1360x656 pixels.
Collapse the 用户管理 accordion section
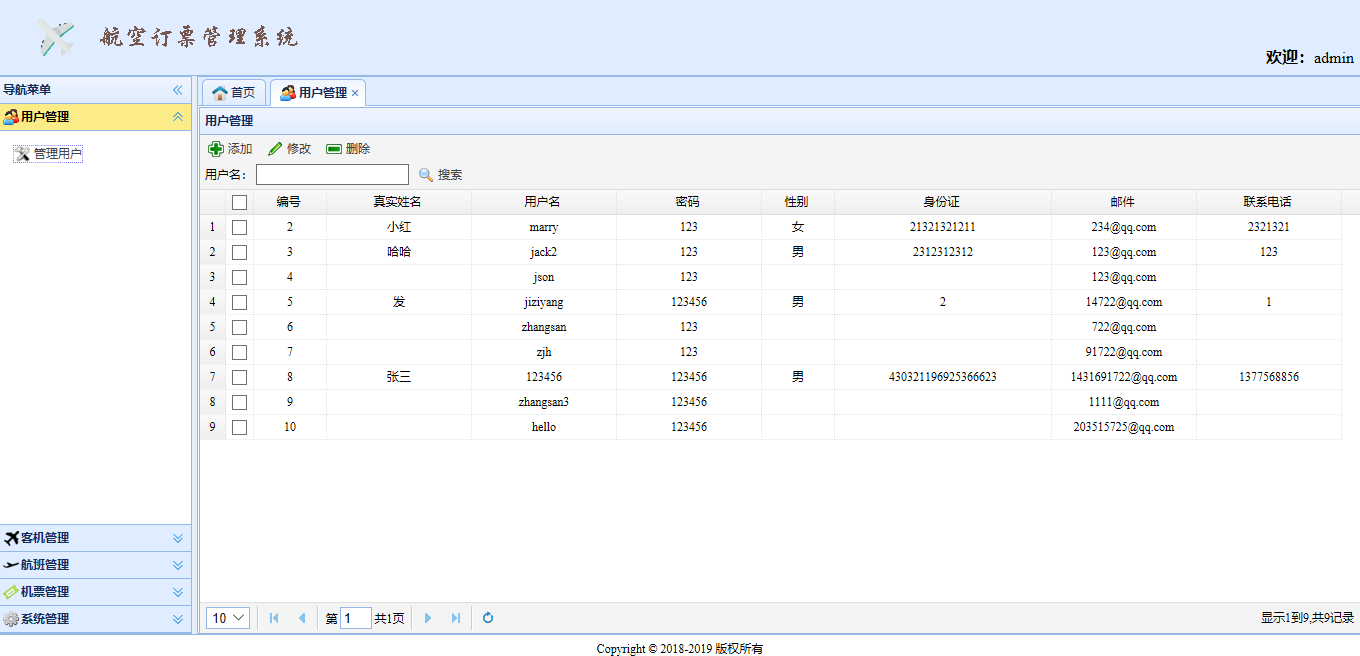pos(178,117)
